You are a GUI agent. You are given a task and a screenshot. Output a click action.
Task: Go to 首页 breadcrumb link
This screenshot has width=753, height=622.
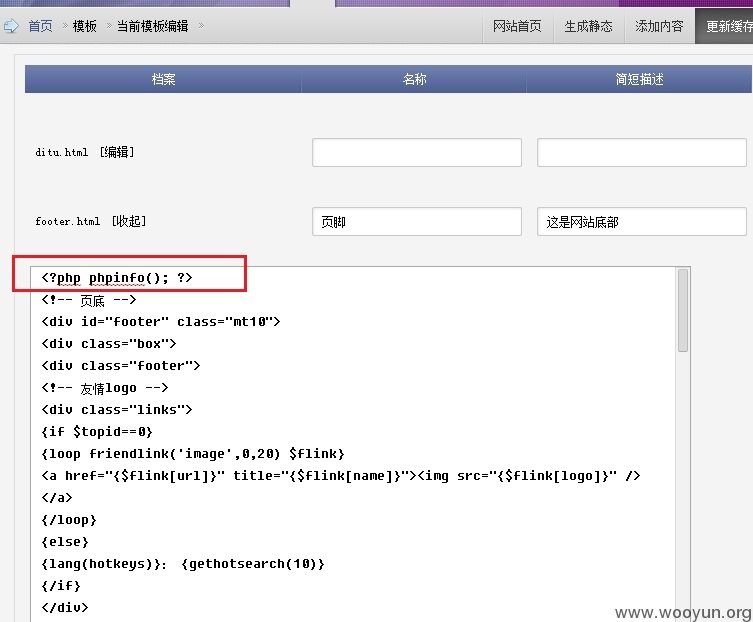40,26
